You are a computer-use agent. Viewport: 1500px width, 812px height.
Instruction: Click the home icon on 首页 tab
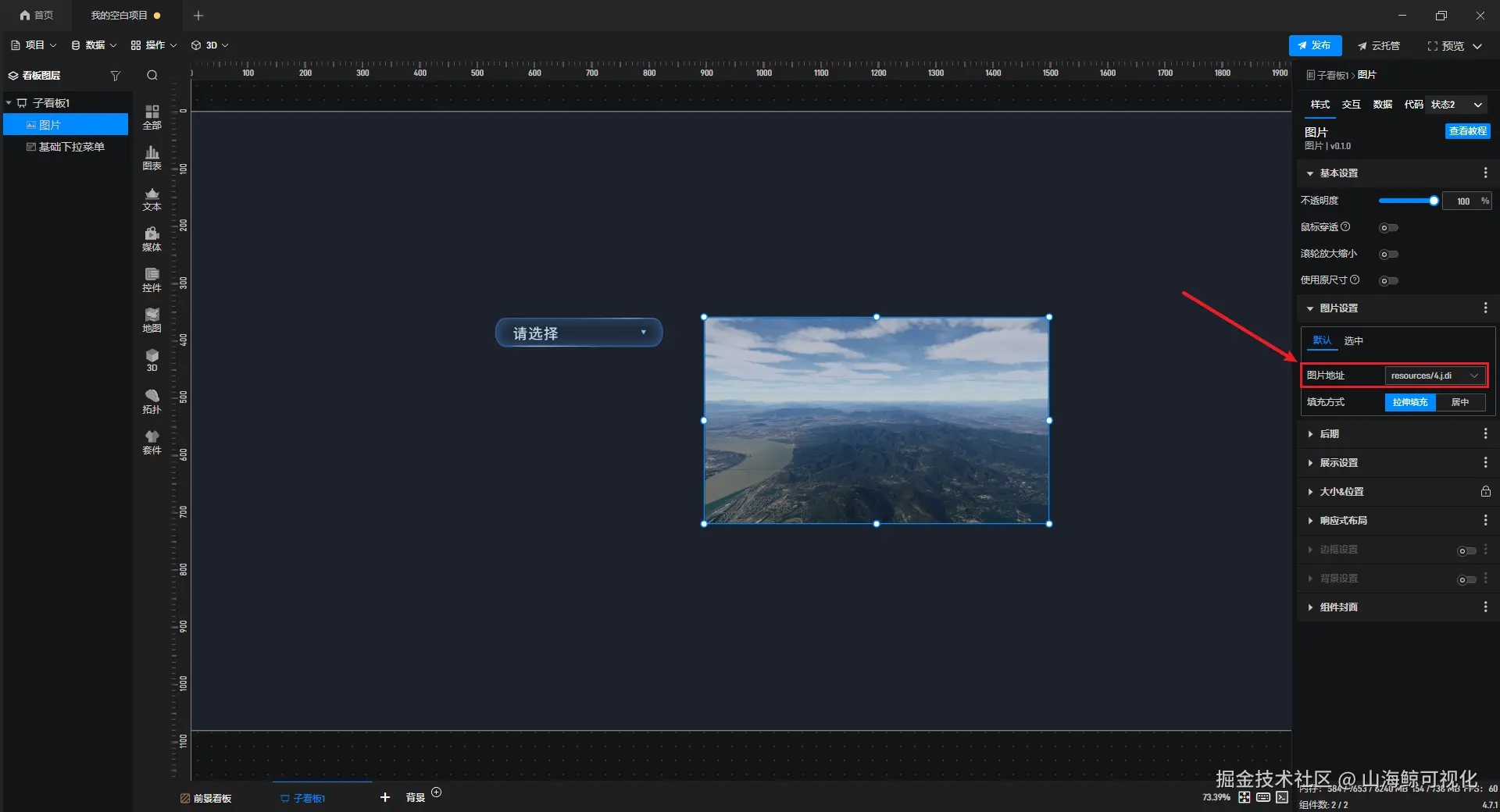[x=25, y=15]
